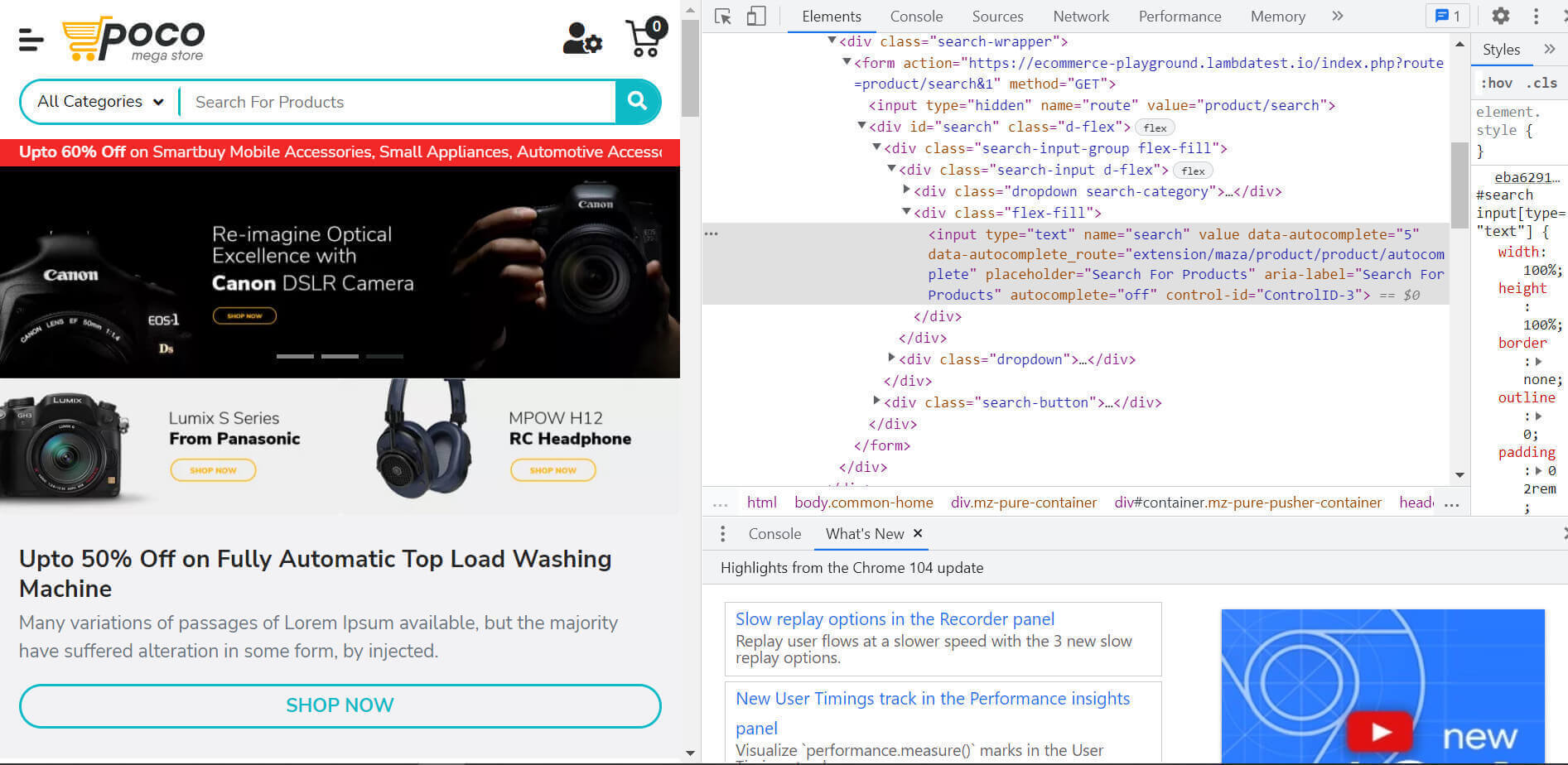The height and width of the screenshot is (765, 1568).
Task: Click the Search For Products input field
Action: pyautogui.click(x=398, y=102)
